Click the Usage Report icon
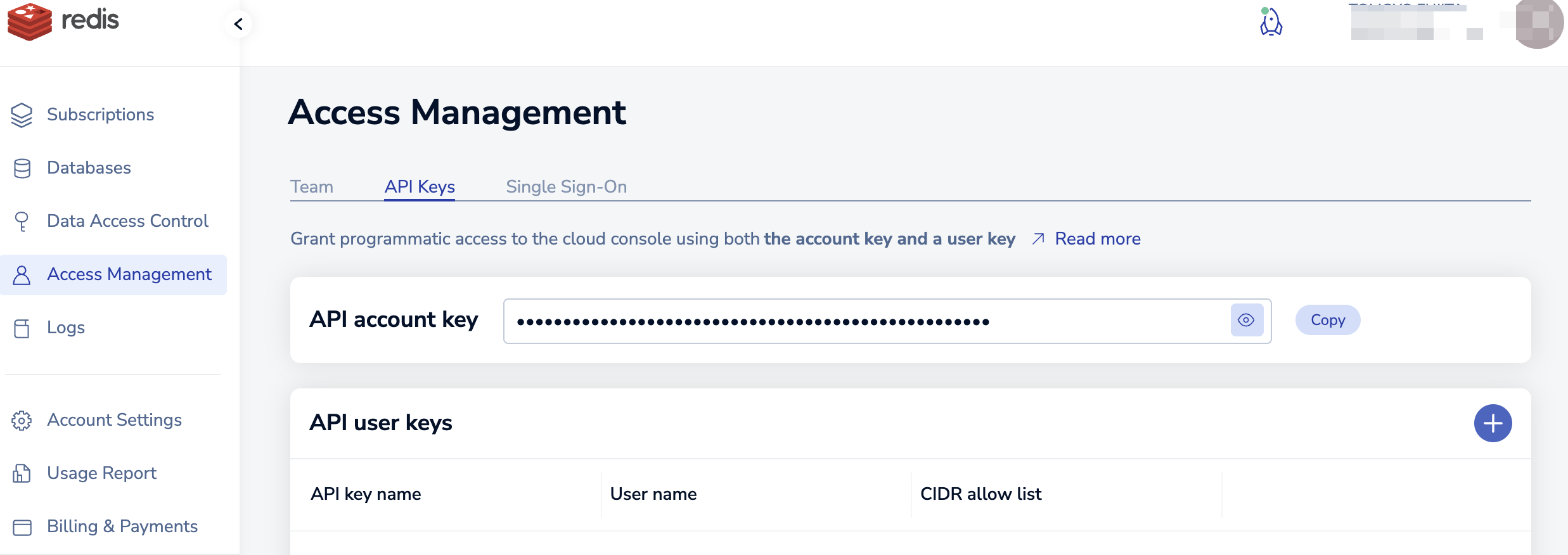 coord(22,473)
